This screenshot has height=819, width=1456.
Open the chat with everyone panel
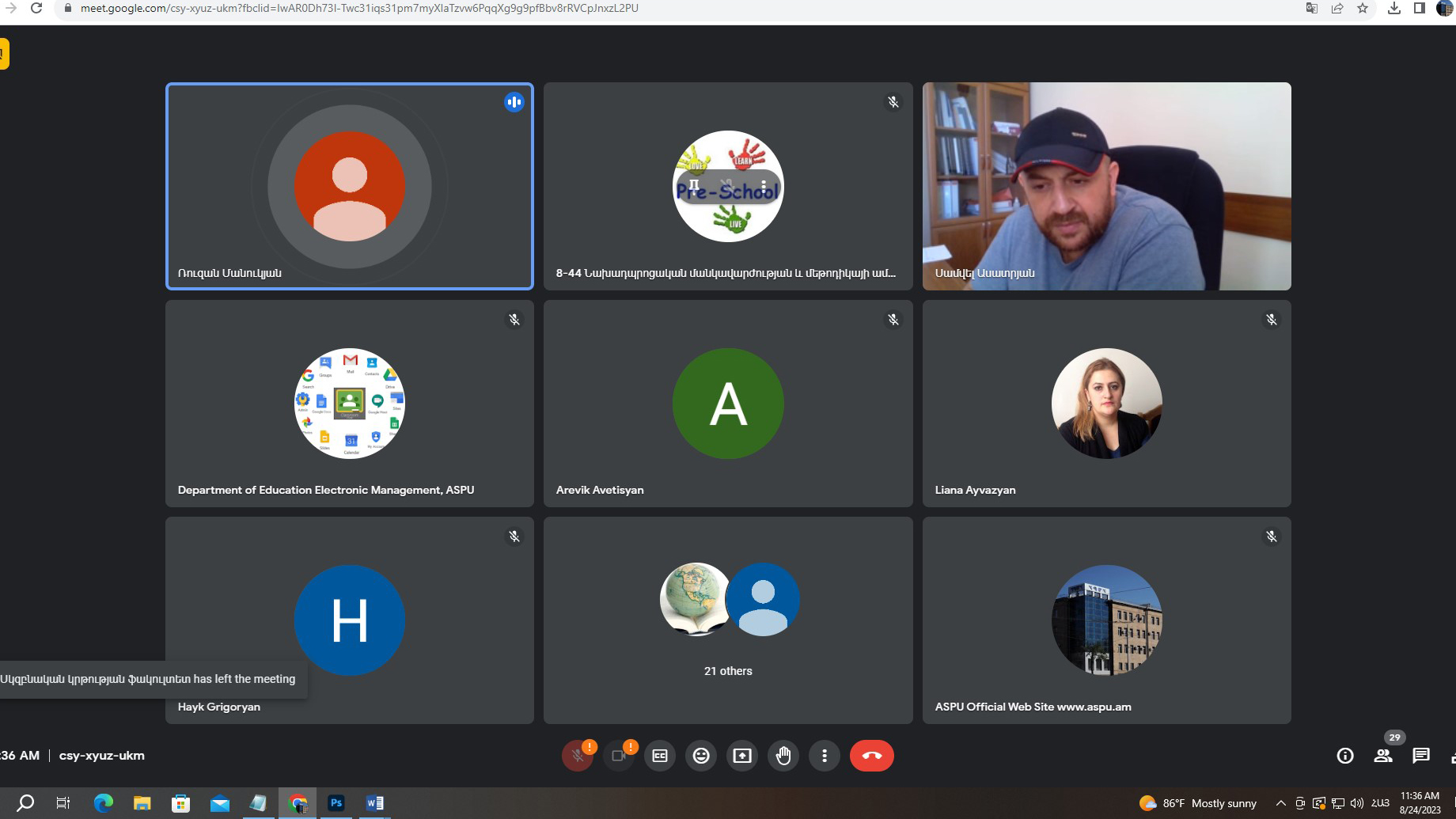tap(1421, 756)
